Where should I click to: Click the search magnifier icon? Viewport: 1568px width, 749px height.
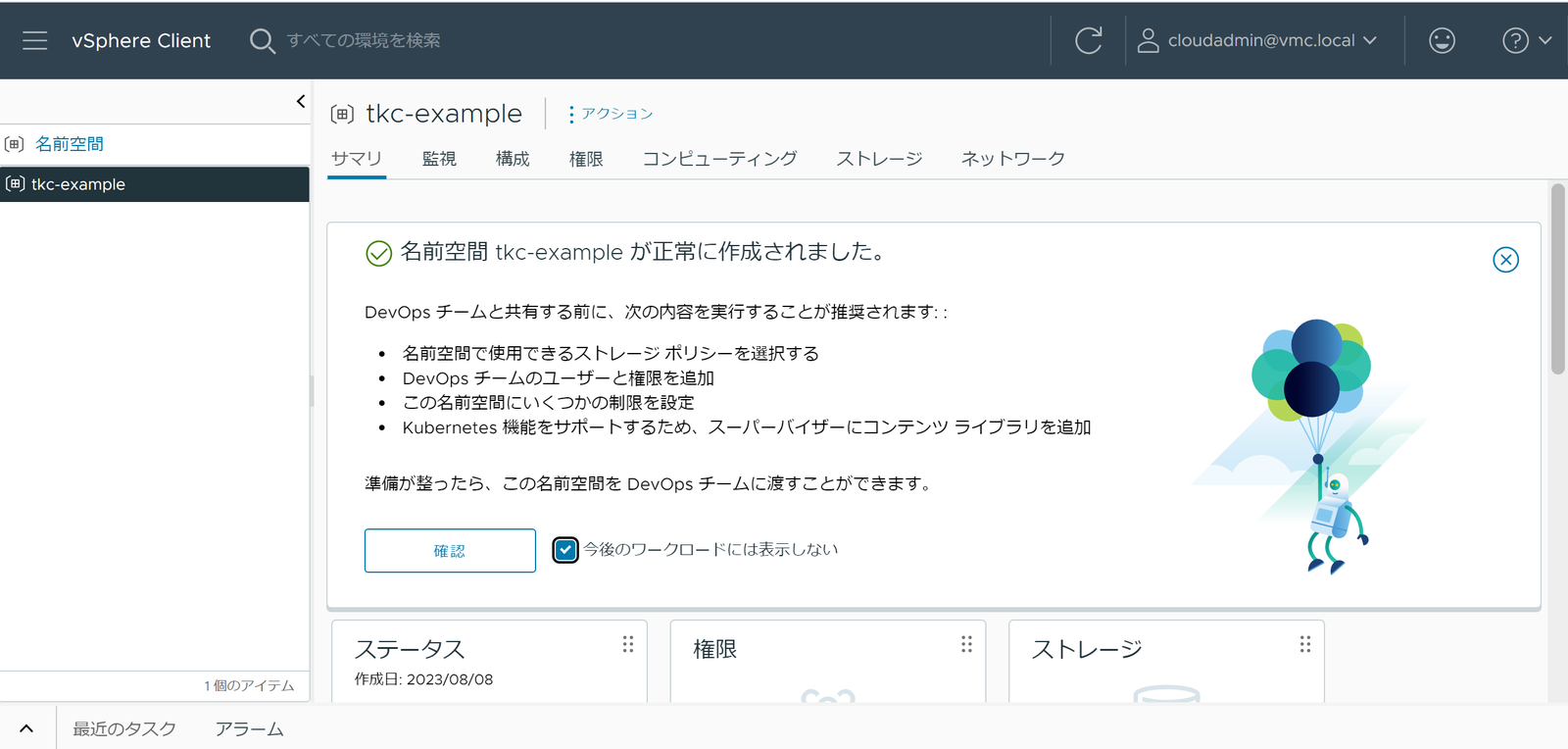262,40
